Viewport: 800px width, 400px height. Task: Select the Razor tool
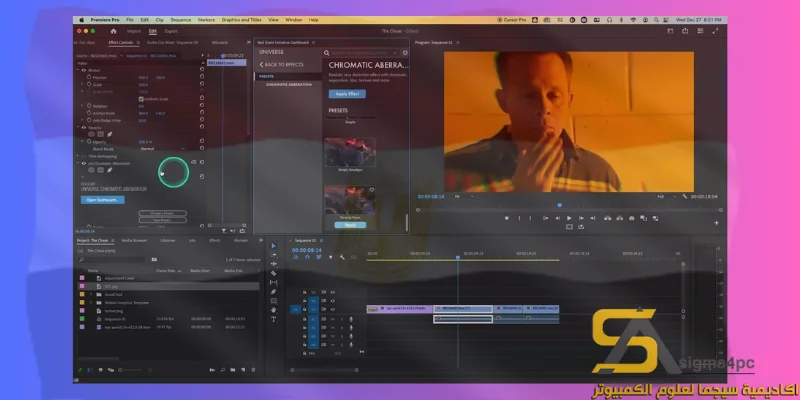[x=273, y=273]
